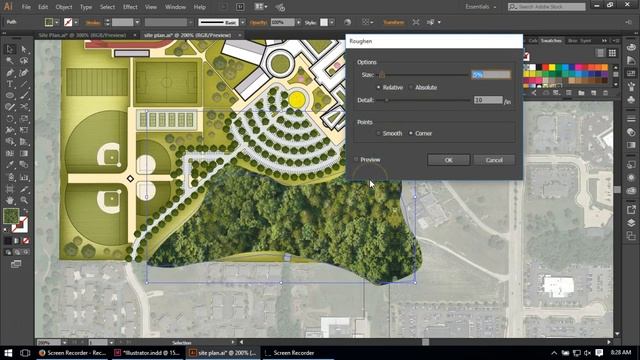
Task: Select the Relative radio button
Action: point(378,87)
